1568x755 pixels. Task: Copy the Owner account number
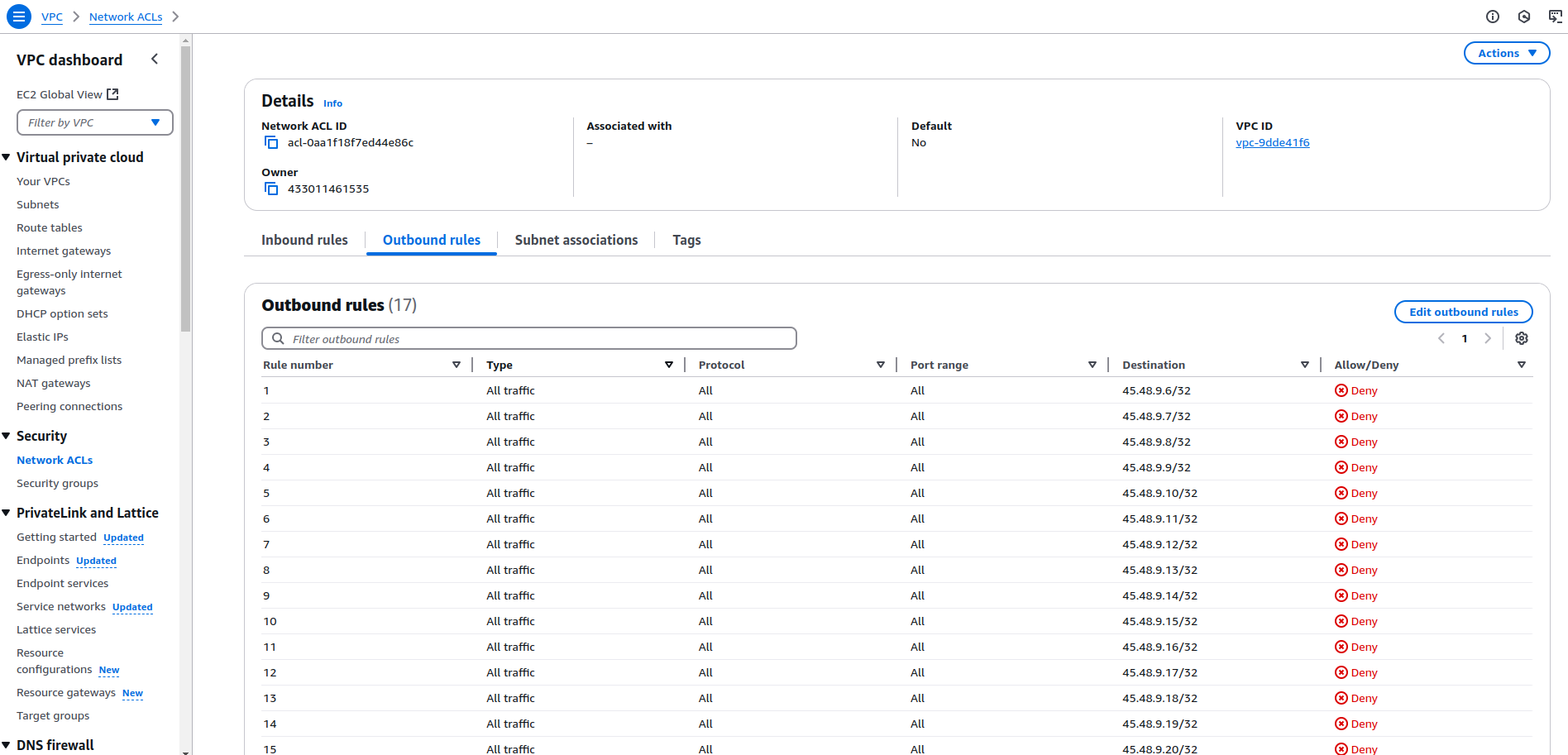click(271, 189)
